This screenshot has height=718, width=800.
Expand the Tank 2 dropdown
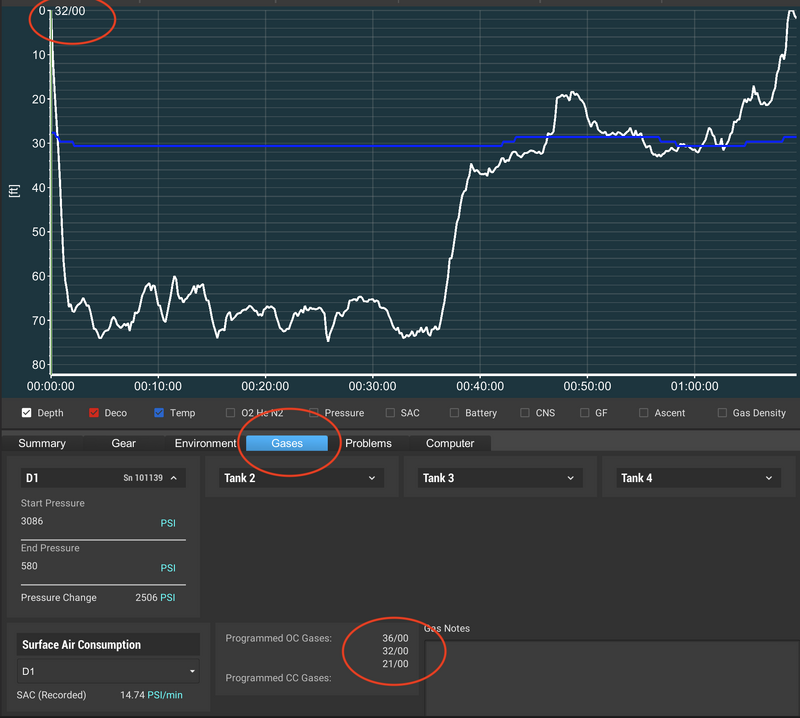[372, 479]
